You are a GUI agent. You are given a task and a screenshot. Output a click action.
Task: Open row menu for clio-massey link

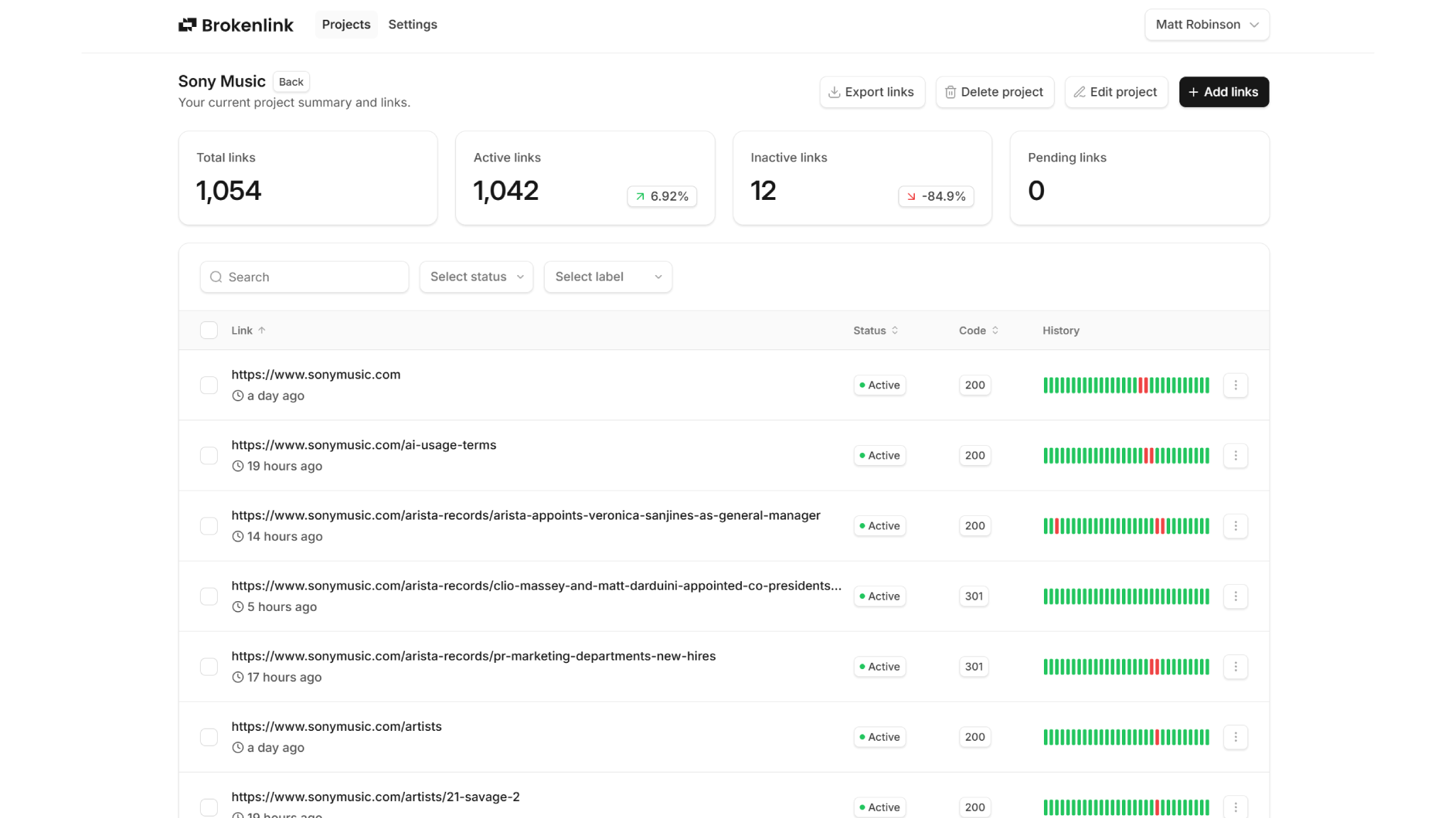[x=1235, y=596]
